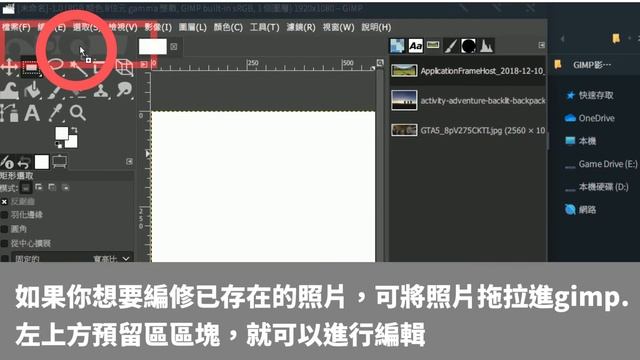Select activity-adventure-backlit-backpack image in list
This screenshot has width=640, height=360.
coord(468,100)
